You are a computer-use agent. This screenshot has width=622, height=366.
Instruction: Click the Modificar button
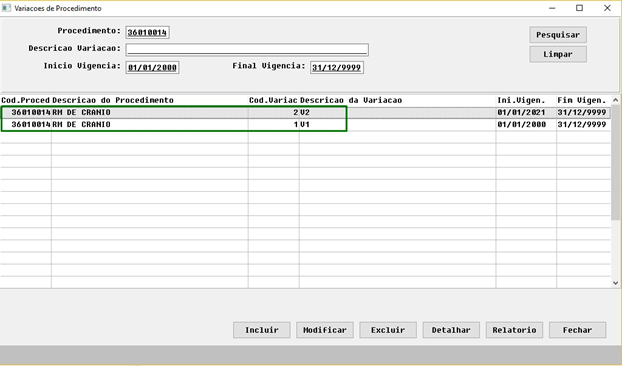tap(325, 330)
